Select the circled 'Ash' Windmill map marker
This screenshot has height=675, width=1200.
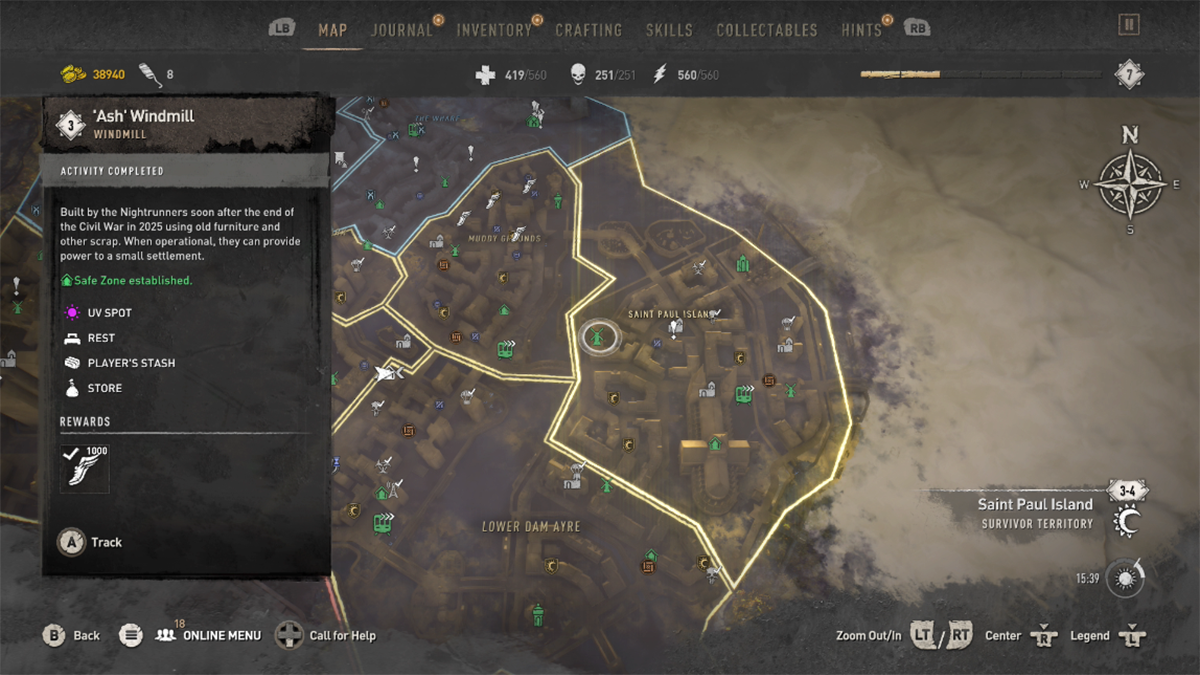point(597,337)
